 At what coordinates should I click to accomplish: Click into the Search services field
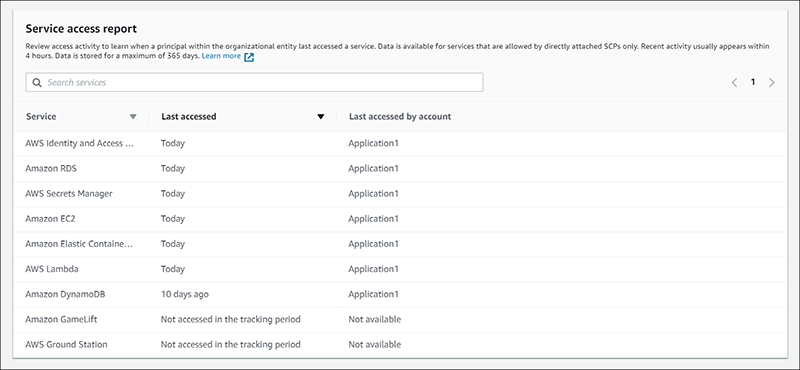click(x=254, y=83)
